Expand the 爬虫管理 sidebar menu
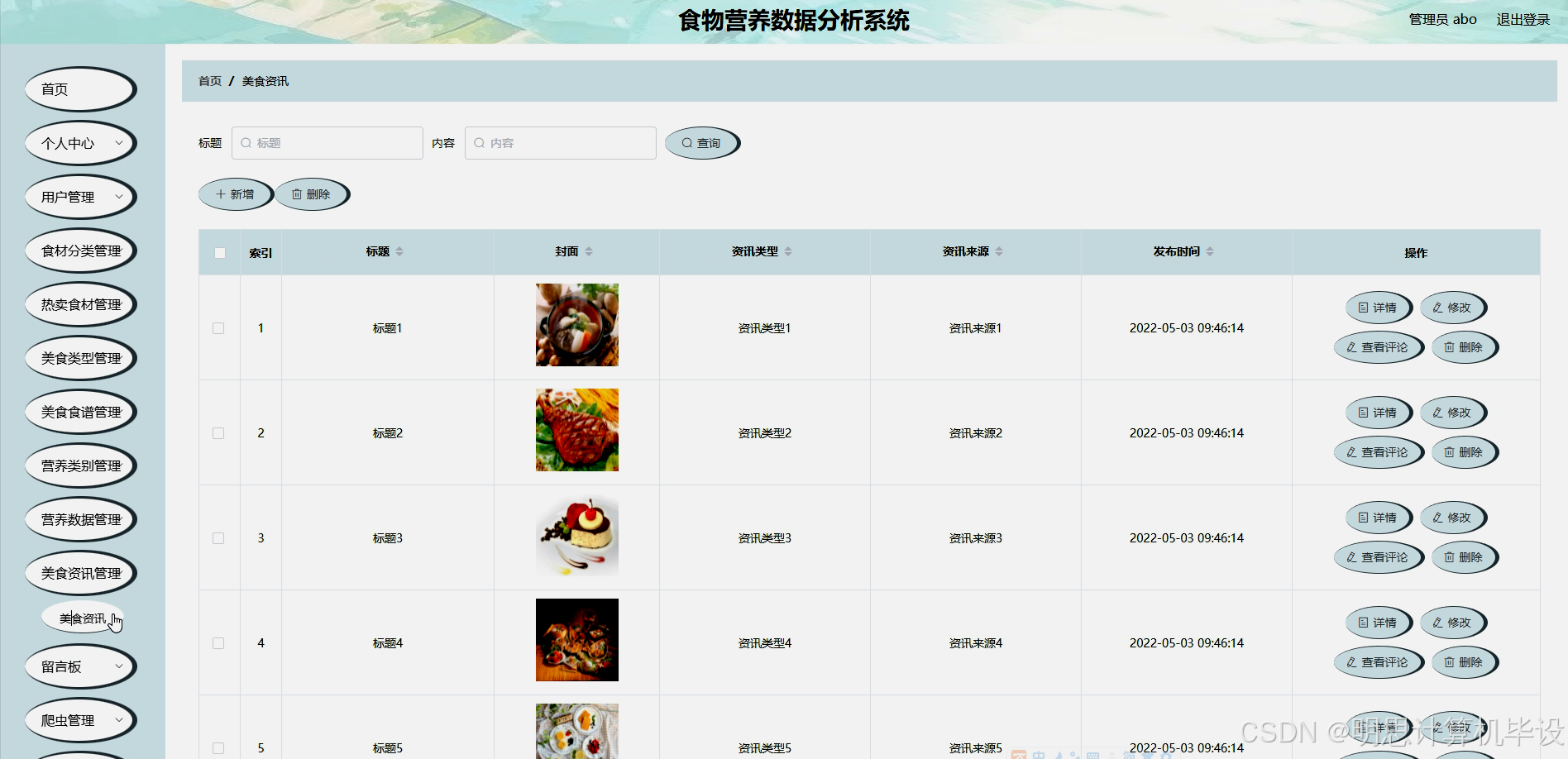The width and height of the screenshot is (1568, 759). 79,720
